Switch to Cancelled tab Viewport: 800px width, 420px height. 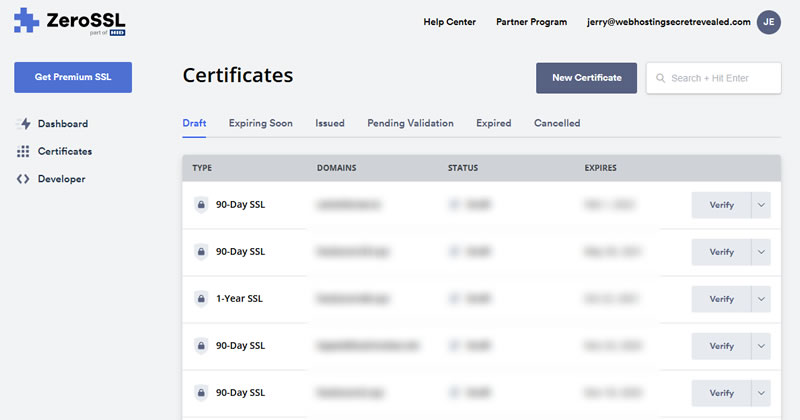(557, 123)
